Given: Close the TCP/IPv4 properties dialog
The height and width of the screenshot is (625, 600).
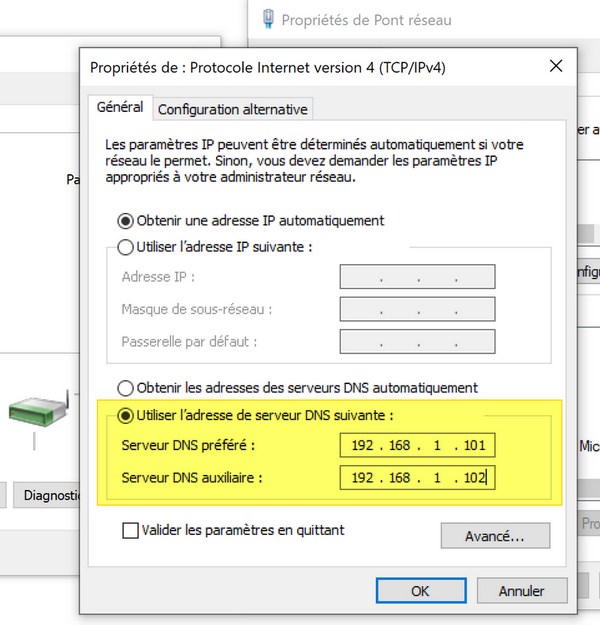Looking at the screenshot, I should (x=556, y=66).
